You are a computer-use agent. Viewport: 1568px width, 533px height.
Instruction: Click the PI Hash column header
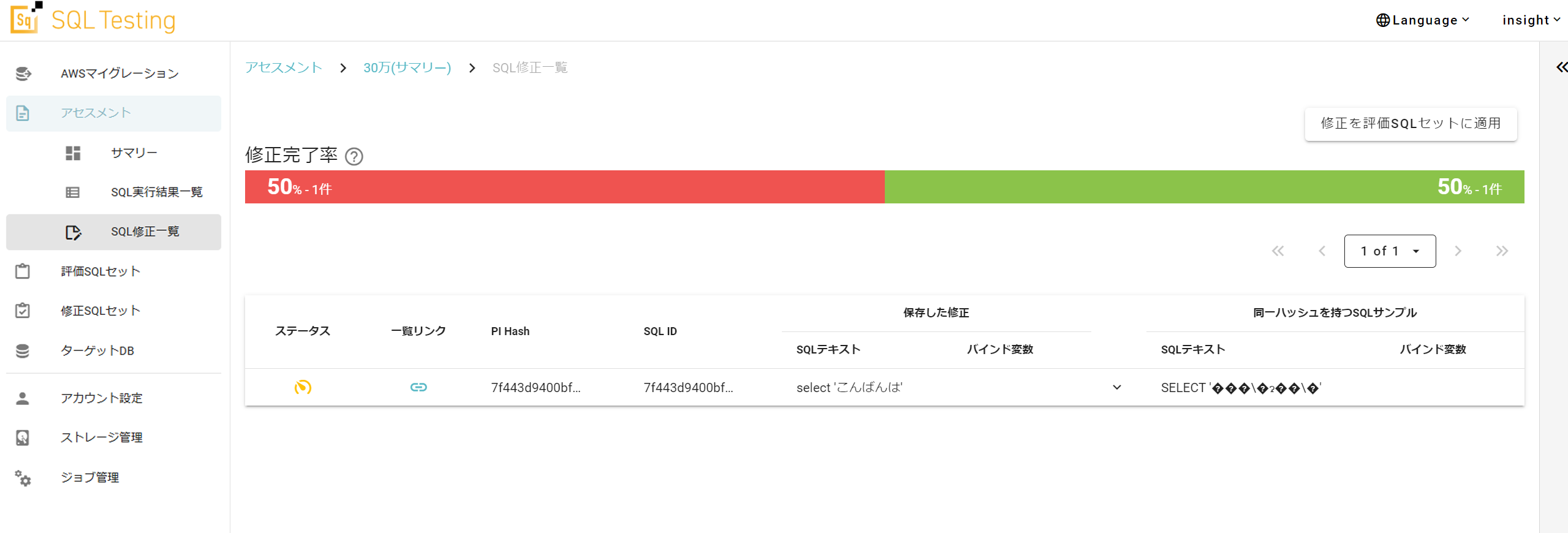coord(510,331)
